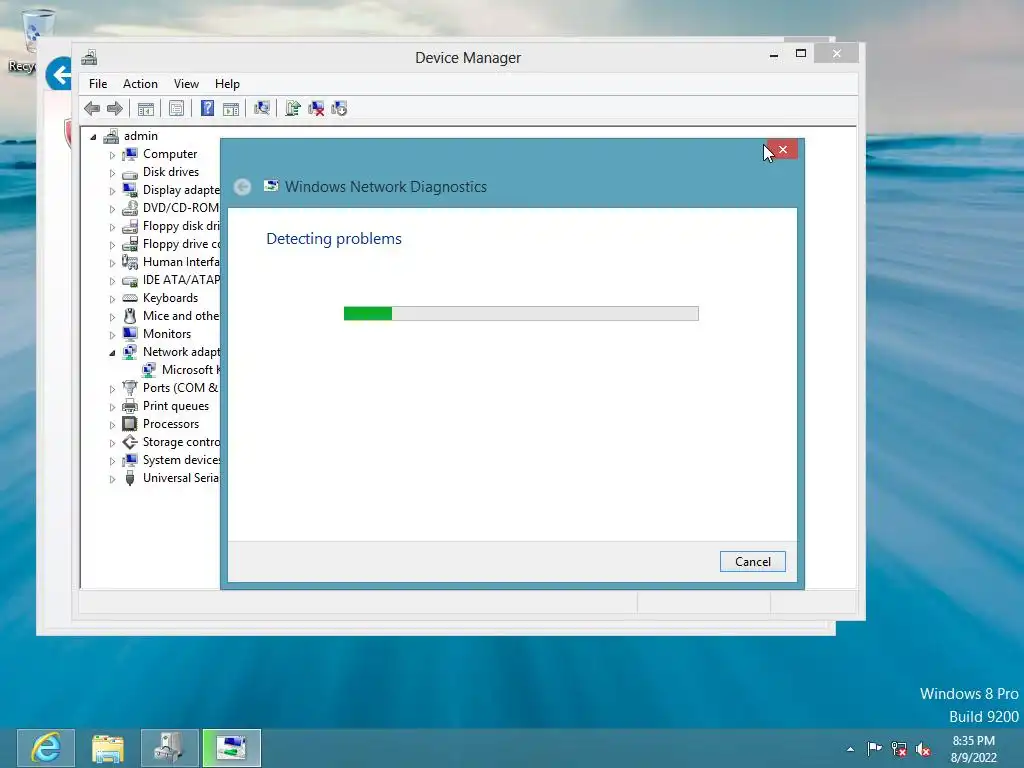Select the System devices row
Viewport: 1024px width, 768px height.
point(171,460)
